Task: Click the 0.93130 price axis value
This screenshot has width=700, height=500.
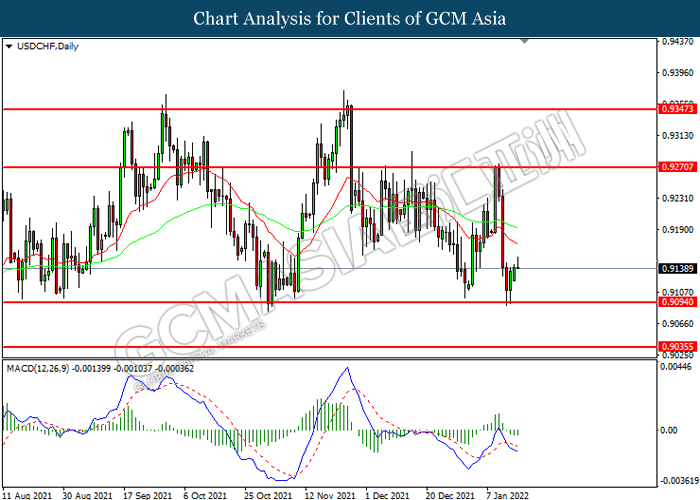Action: 678,136
